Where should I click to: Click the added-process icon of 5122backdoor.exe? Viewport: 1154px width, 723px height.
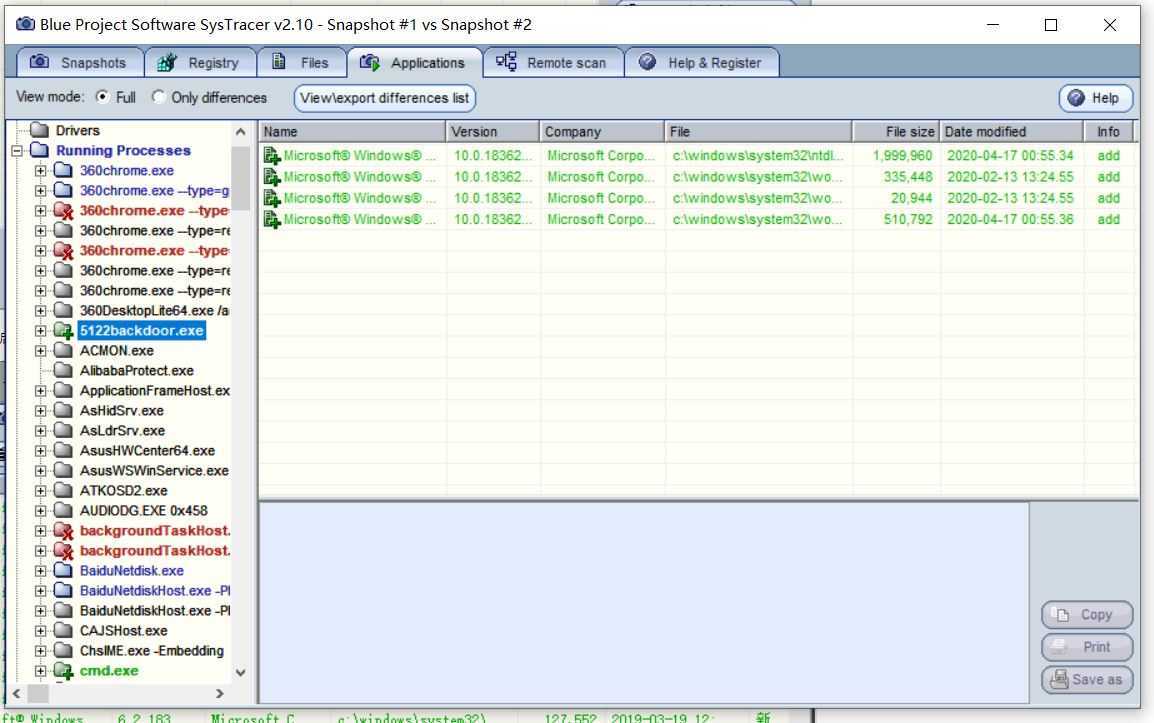(63, 331)
